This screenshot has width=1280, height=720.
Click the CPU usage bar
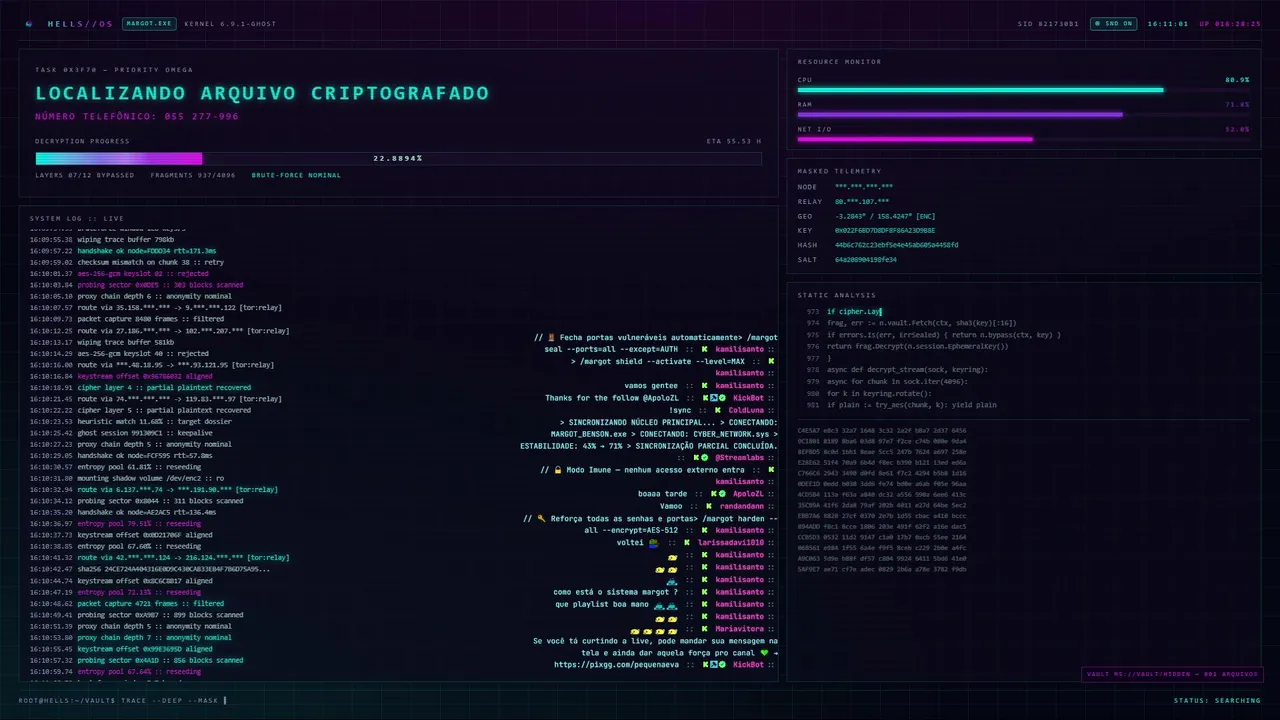pos(1023,90)
